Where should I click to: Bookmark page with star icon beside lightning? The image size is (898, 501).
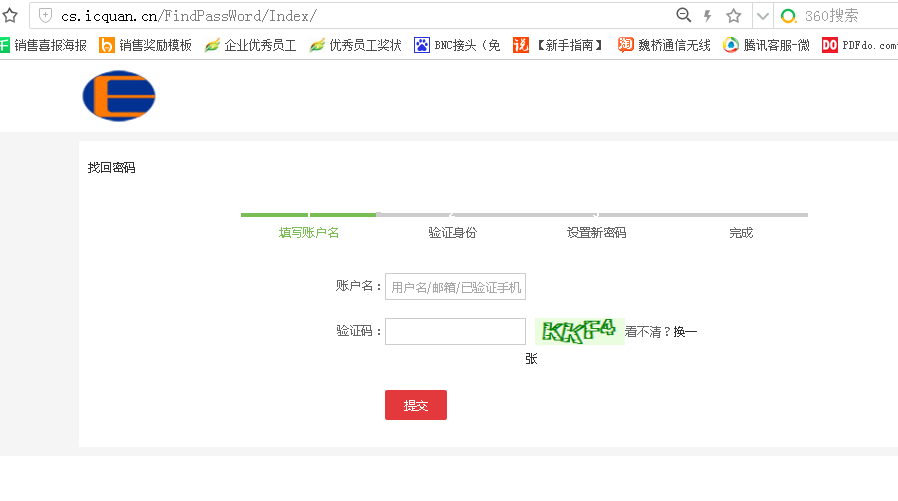(x=733, y=16)
